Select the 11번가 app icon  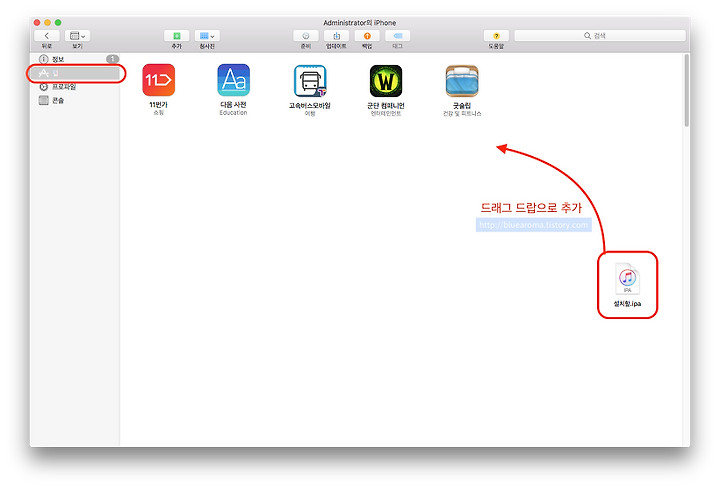[158, 80]
